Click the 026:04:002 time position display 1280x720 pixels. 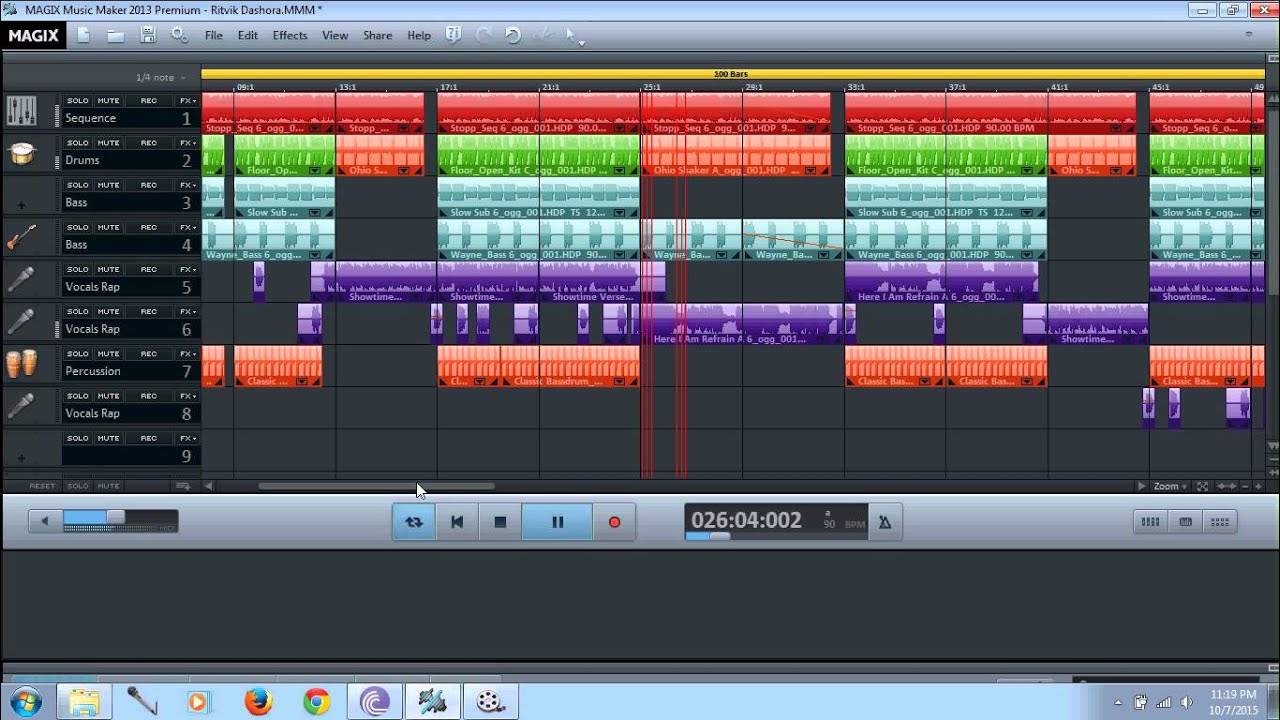(x=747, y=520)
